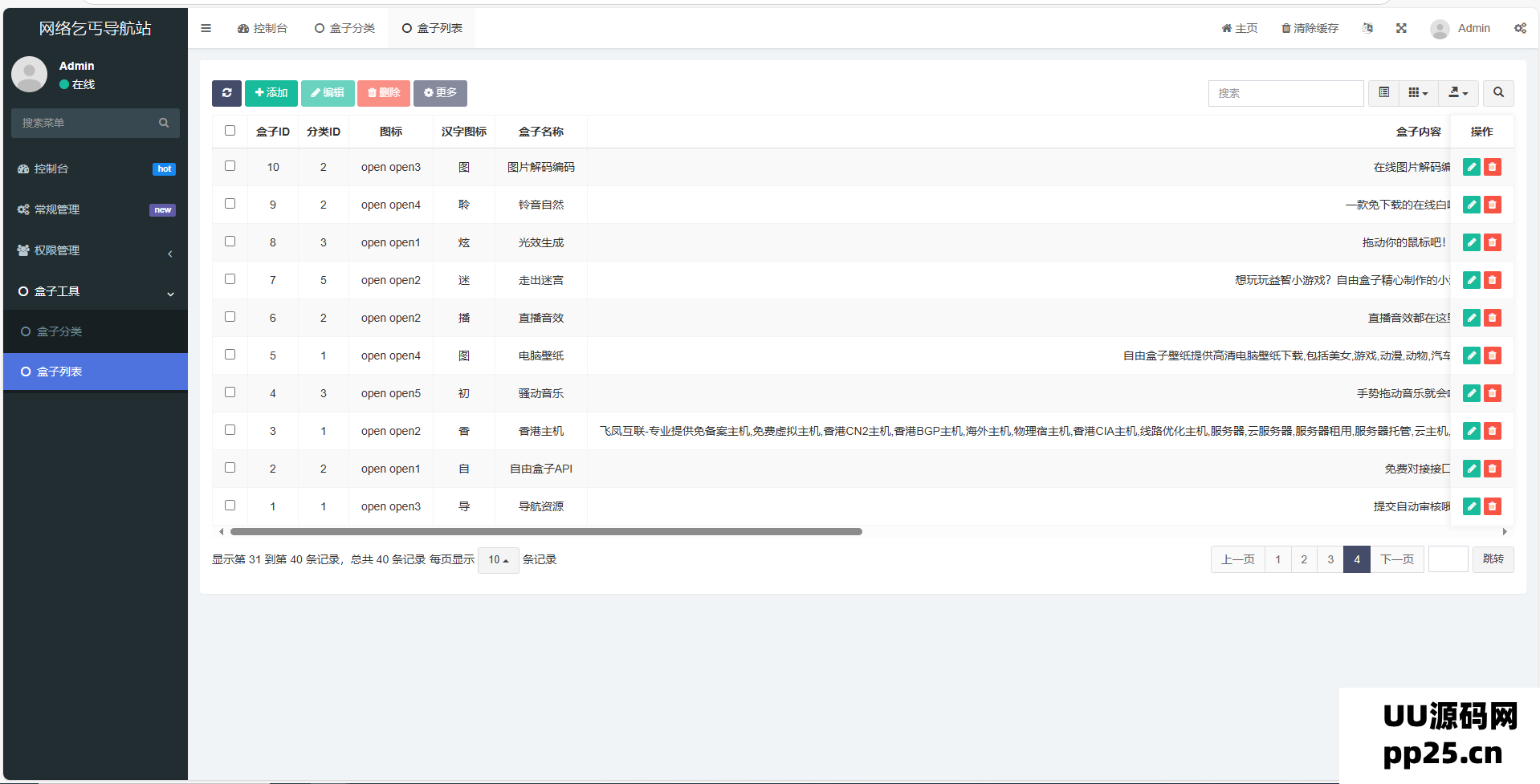Viewport: 1540px width, 784px height.
Task: Click the table's horizontal scrollbar
Action: pyautogui.click(x=546, y=531)
